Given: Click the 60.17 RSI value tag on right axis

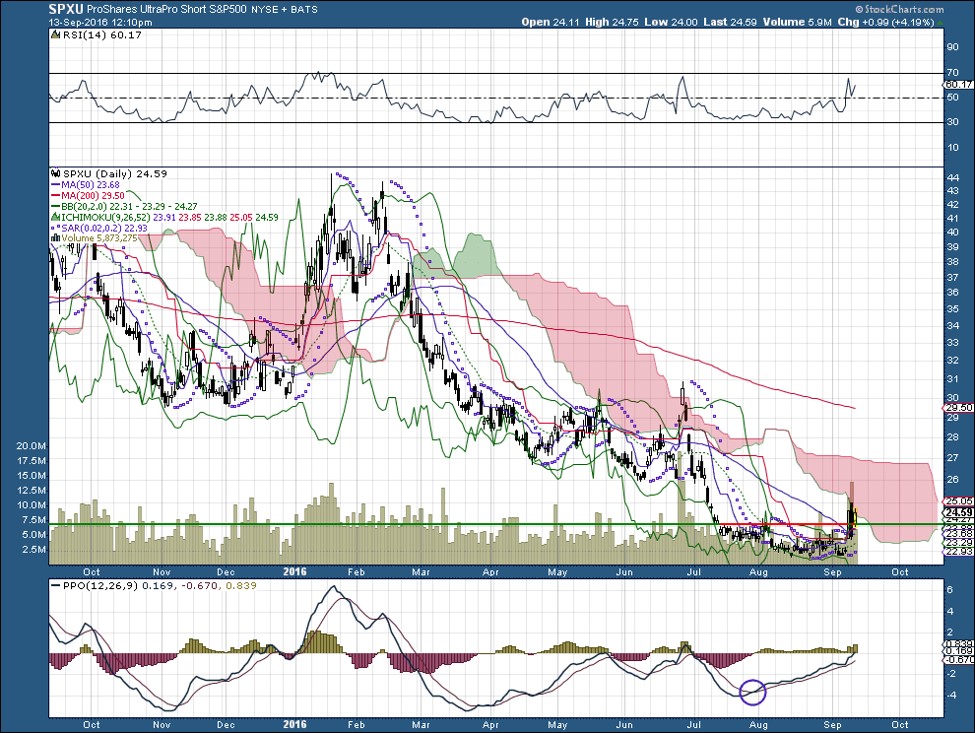Looking at the screenshot, I should (x=958, y=85).
